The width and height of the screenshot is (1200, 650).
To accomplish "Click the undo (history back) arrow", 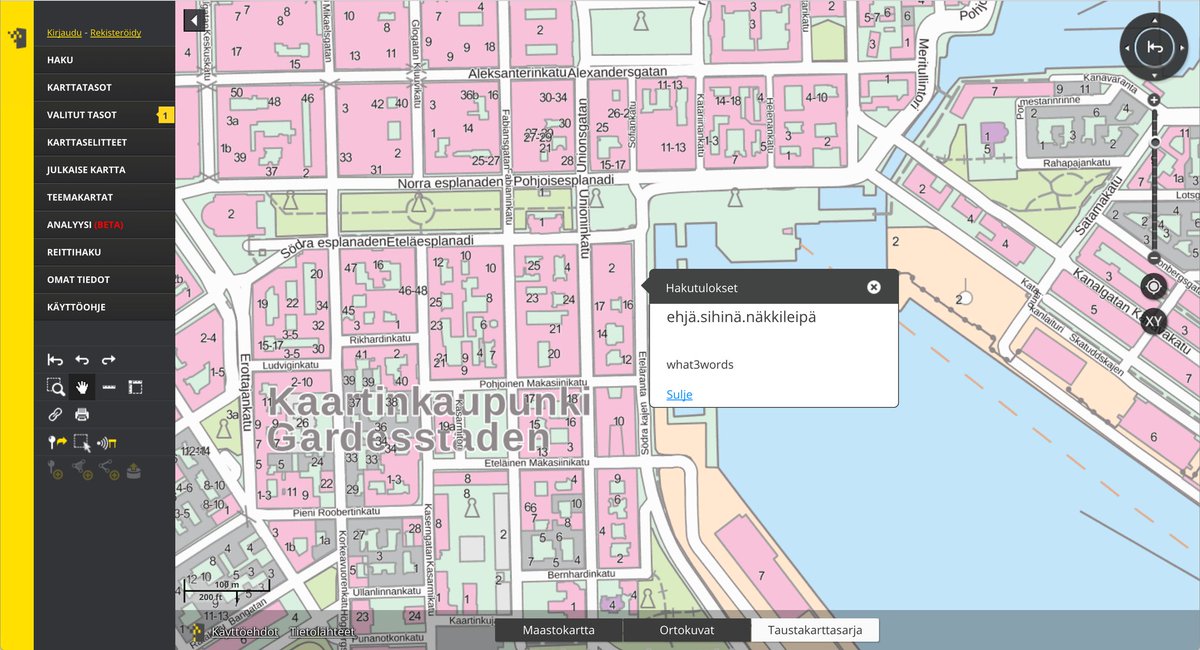I will pyautogui.click(x=82, y=360).
